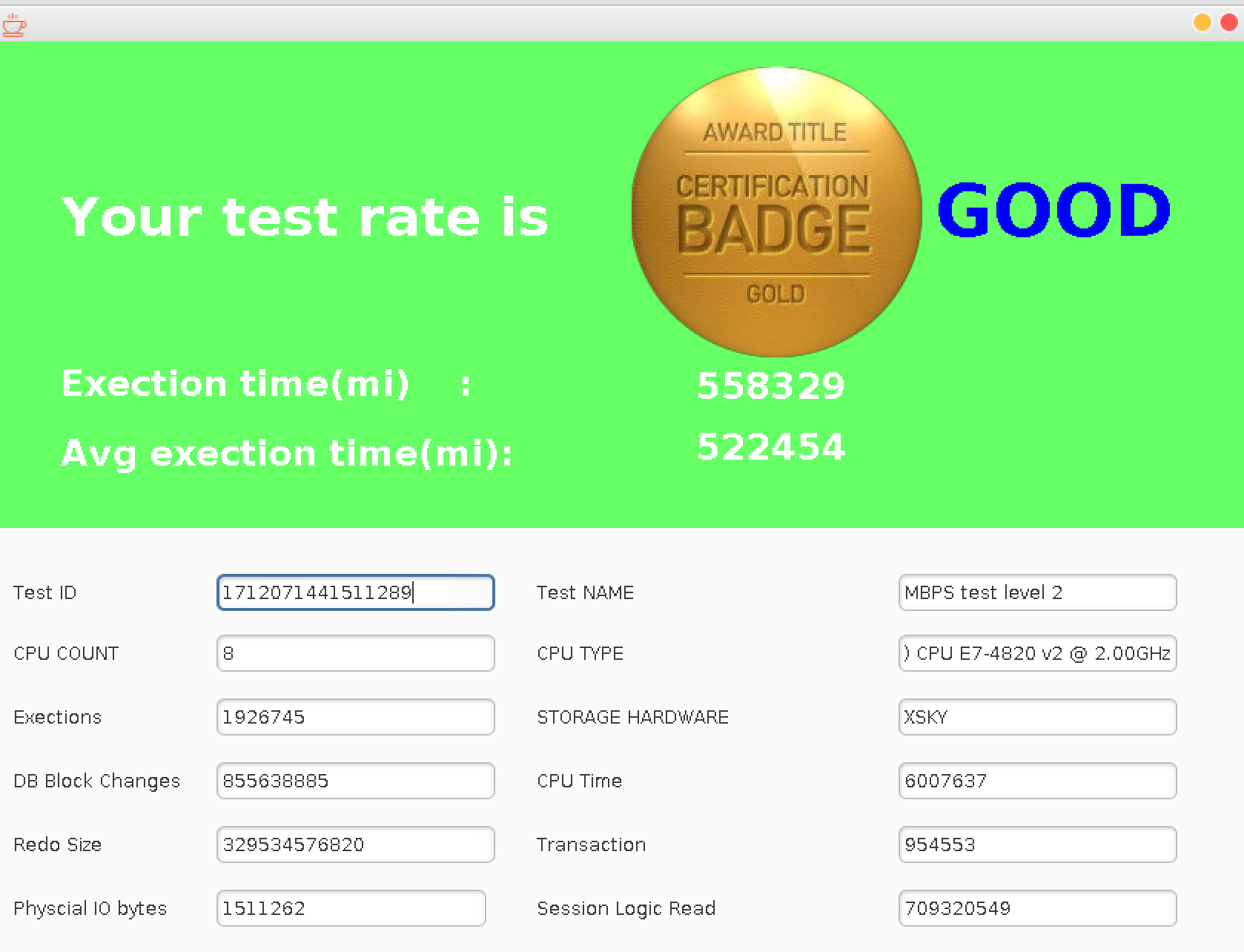Screen dimensions: 1244x952
Task: Focus the Transaction field showing 954553
Action: [x=1038, y=844]
